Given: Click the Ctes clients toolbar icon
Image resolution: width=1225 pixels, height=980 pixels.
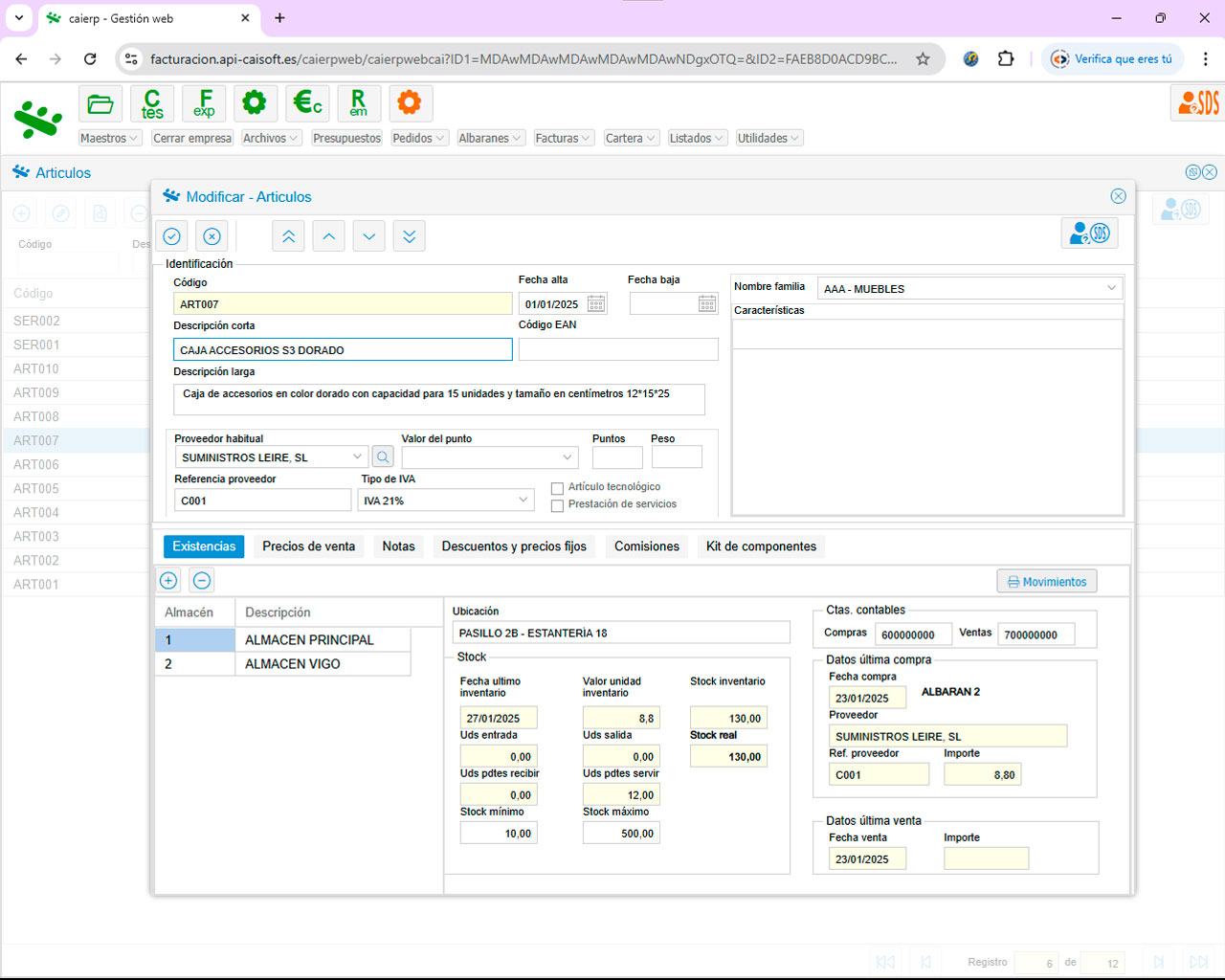Looking at the screenshot, I should point(152,103).
